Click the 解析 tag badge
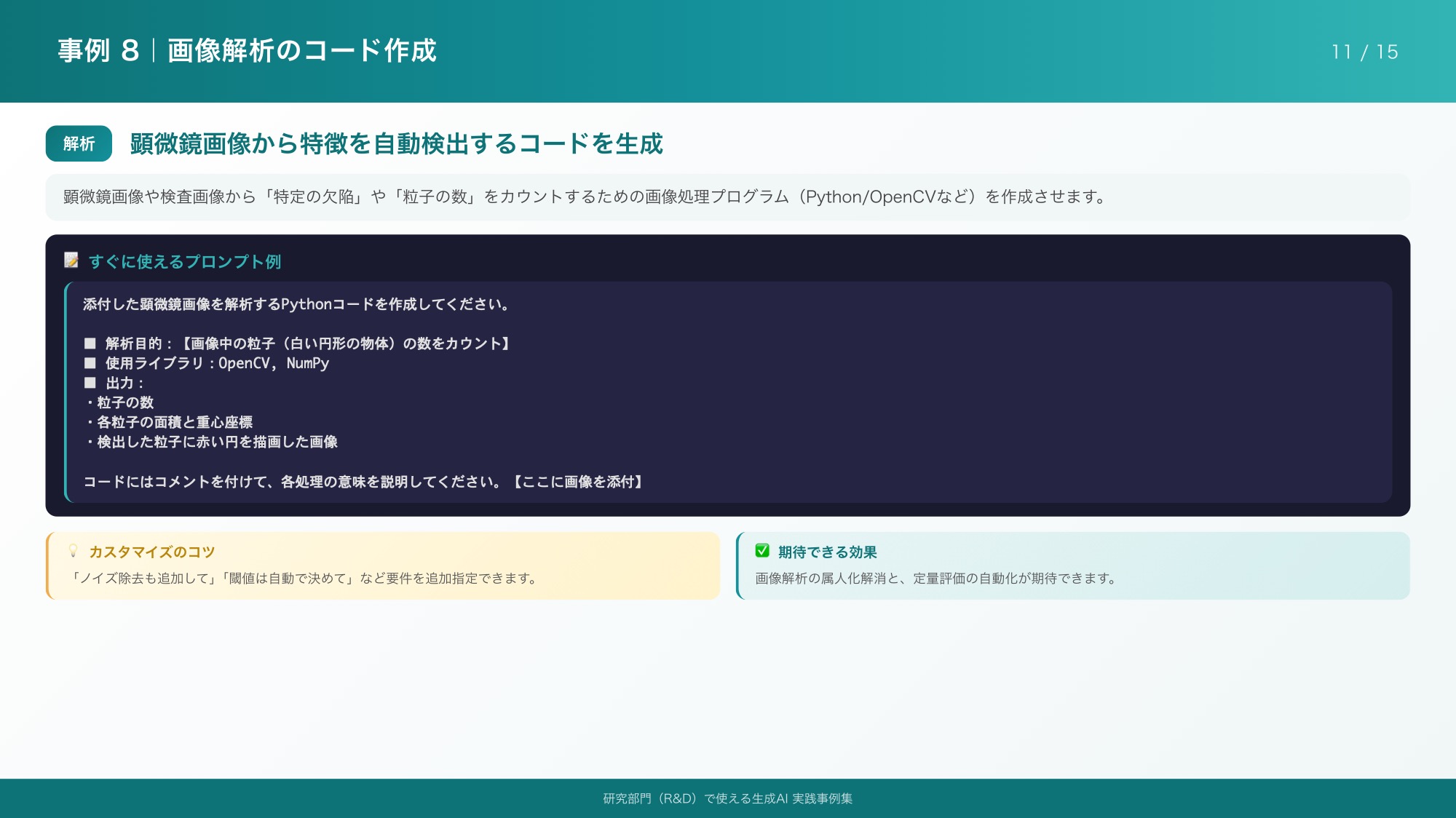Screen dimensions: 1456x818 79,143
